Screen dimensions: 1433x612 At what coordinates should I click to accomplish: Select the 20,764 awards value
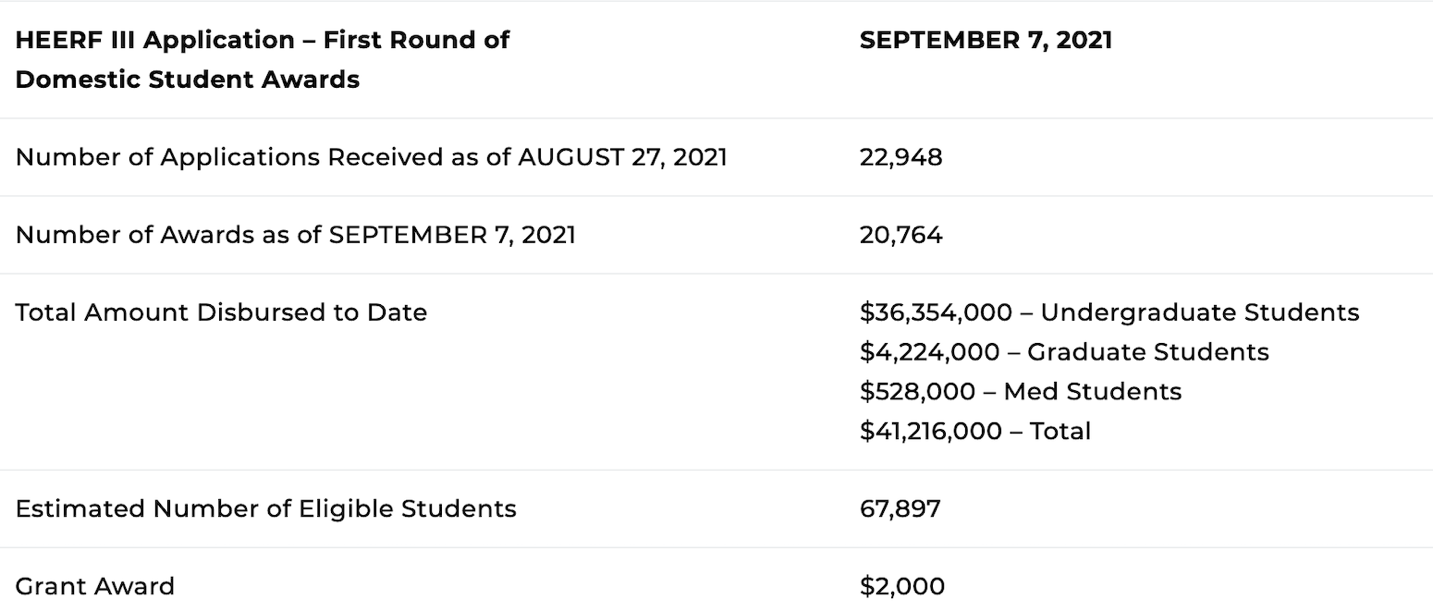900,235
